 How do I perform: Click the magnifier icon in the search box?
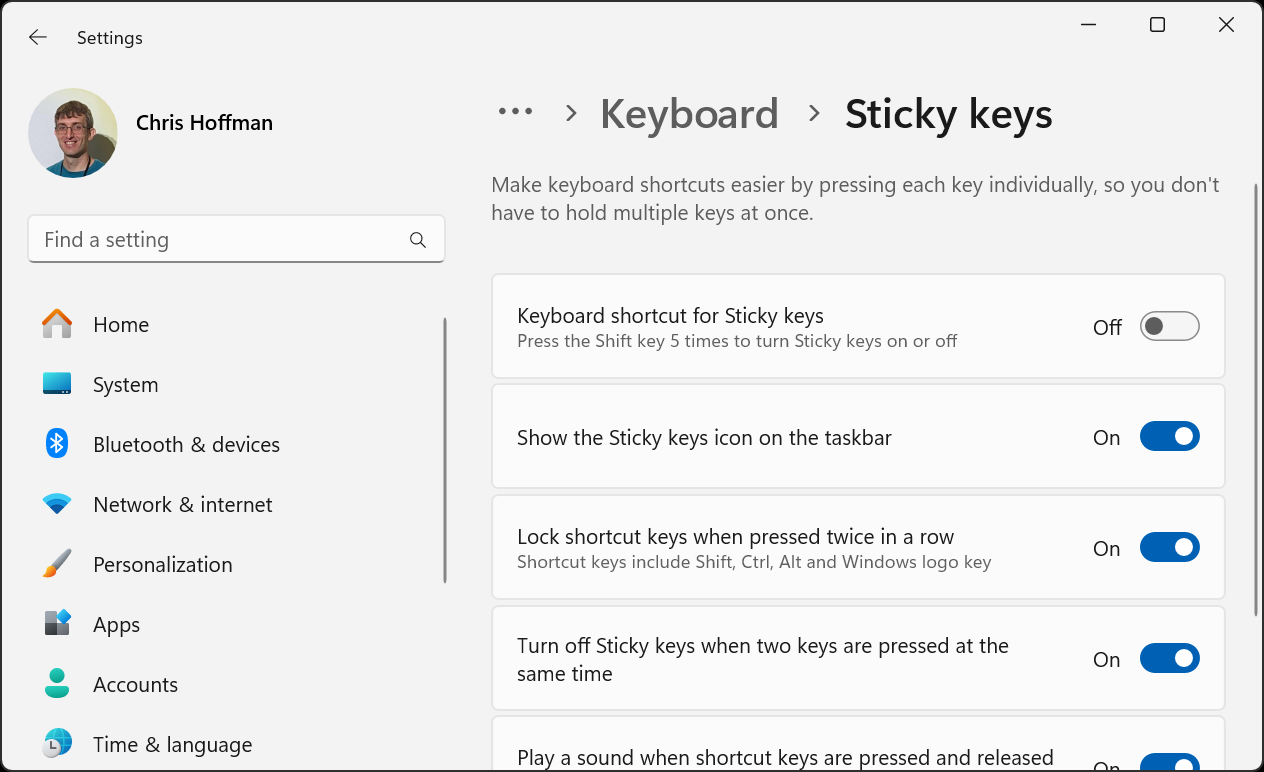click(x=417, y=239)
